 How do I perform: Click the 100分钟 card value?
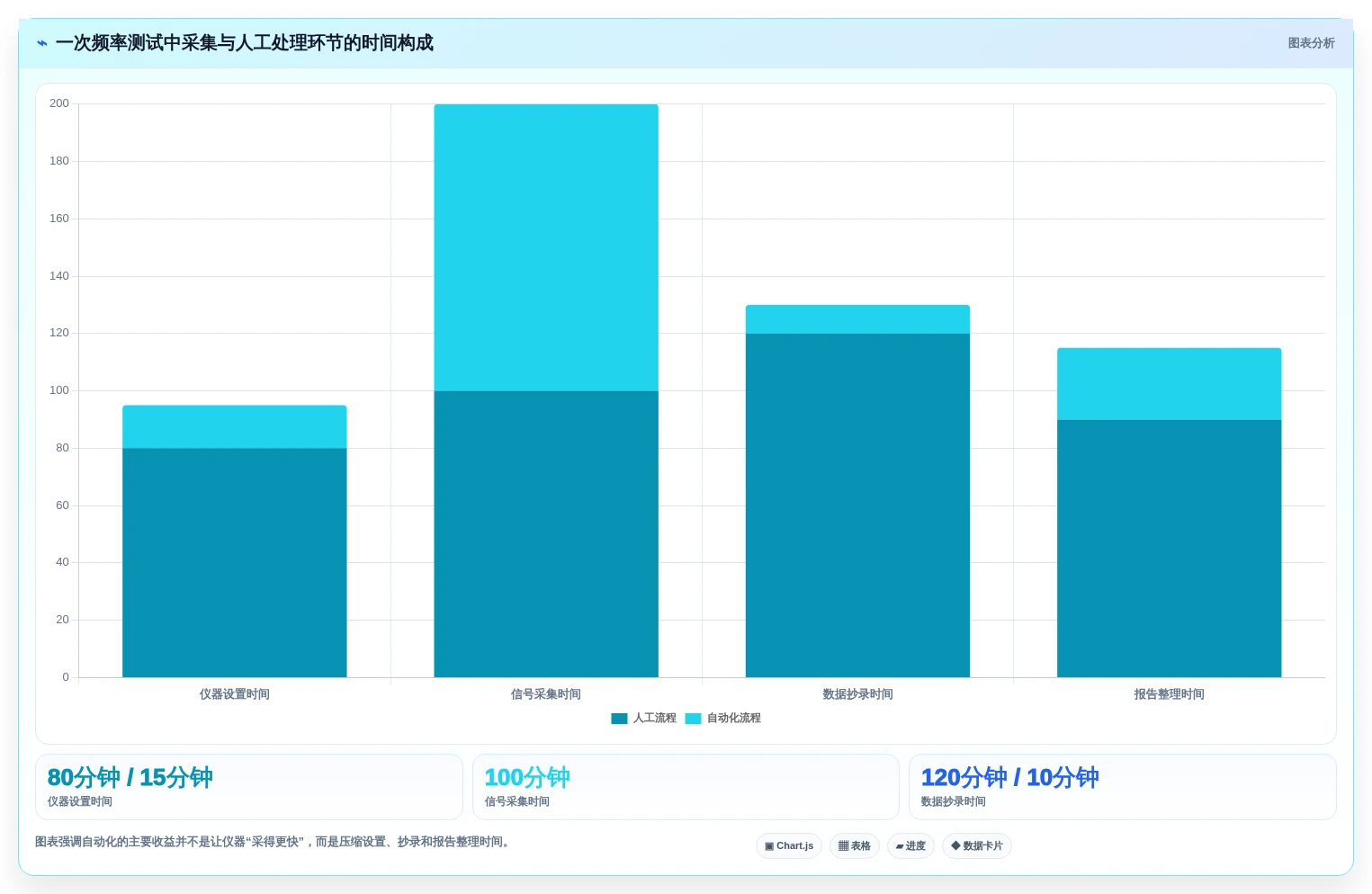coord(527,778)
